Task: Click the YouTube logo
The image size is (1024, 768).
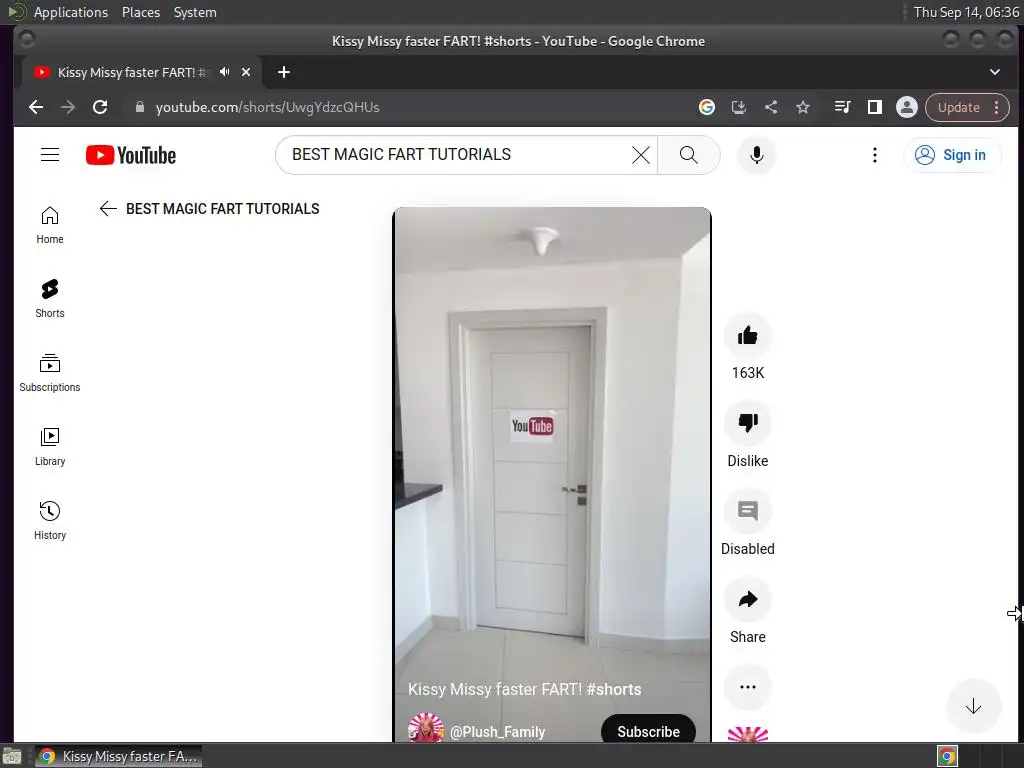Action: (x=131, y=155)
